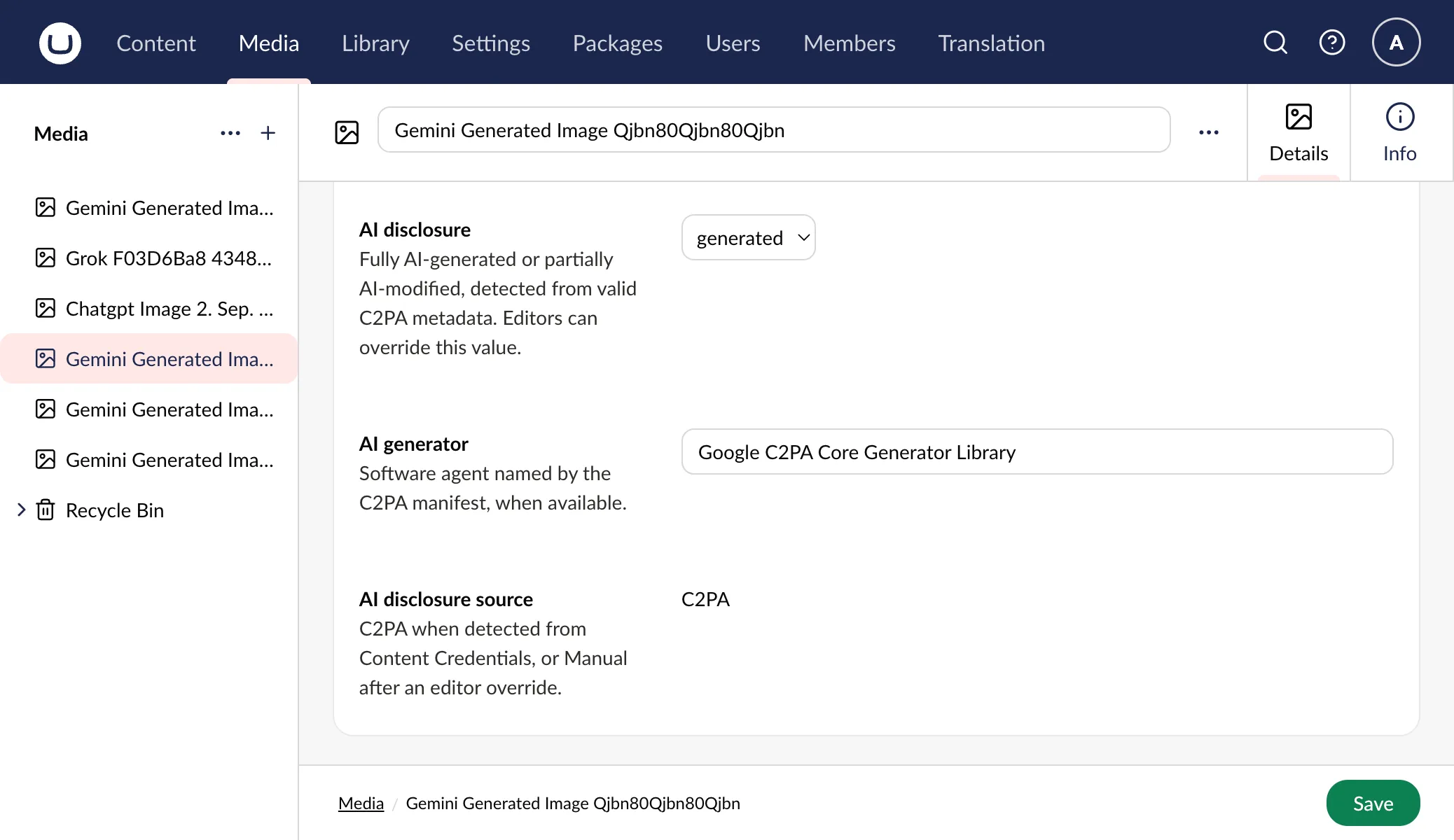Switch to the Info tab

click(1399, 133)
